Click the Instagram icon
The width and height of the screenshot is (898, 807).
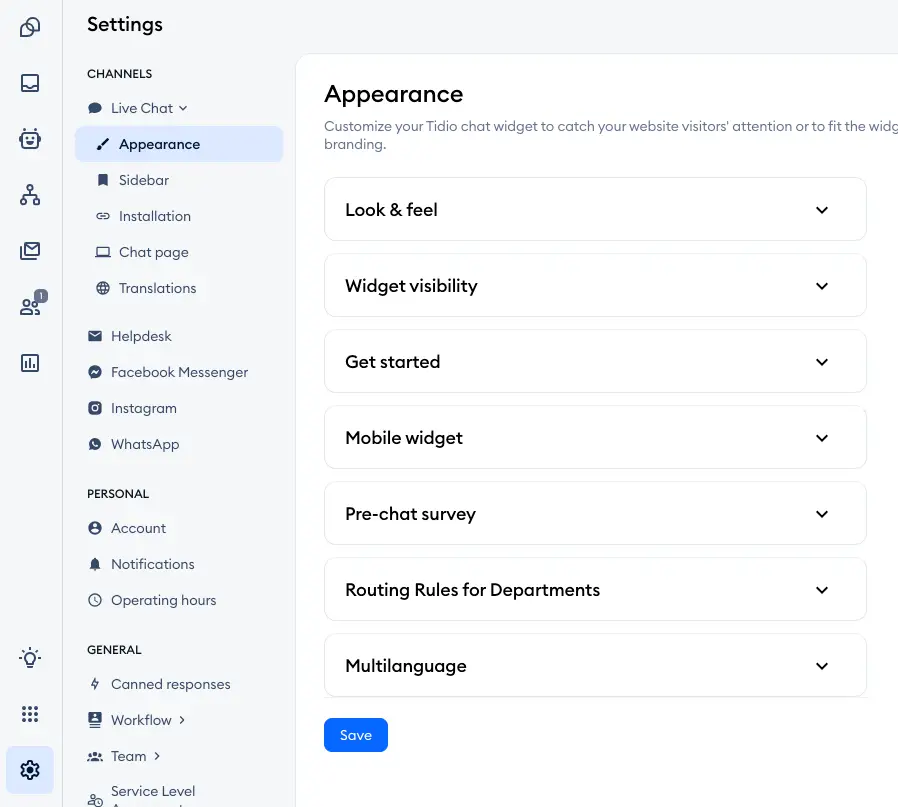tap(95, 408)
